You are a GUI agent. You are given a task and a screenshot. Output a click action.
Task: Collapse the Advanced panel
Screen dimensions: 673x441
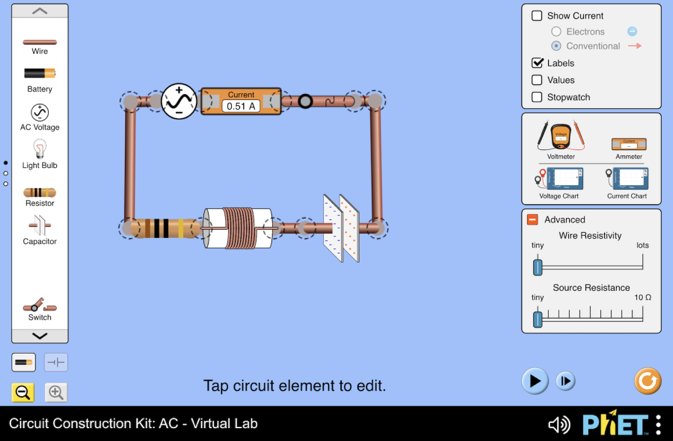point(532,219)
